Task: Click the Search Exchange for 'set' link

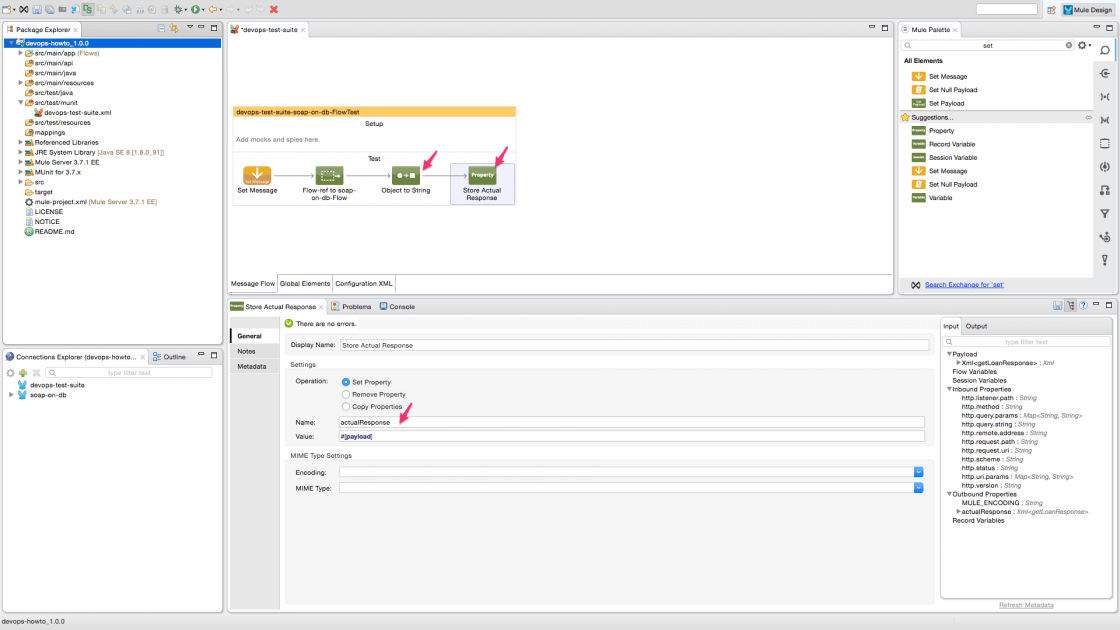Action: (963, 284)
